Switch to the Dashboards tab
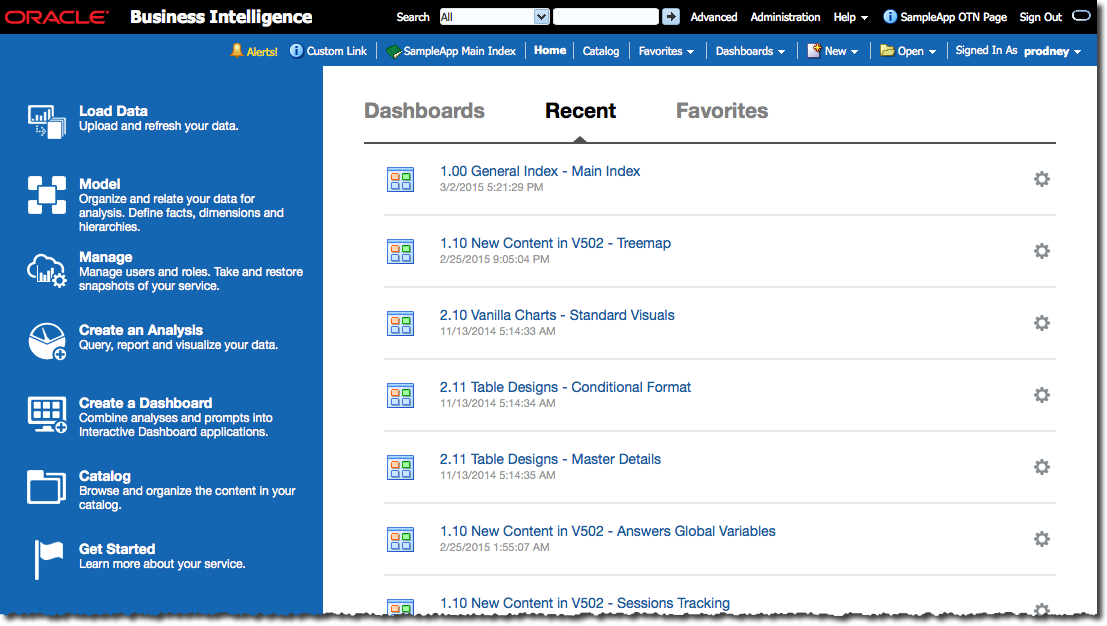Screen dimensions: 1107x626 point(424,111)
